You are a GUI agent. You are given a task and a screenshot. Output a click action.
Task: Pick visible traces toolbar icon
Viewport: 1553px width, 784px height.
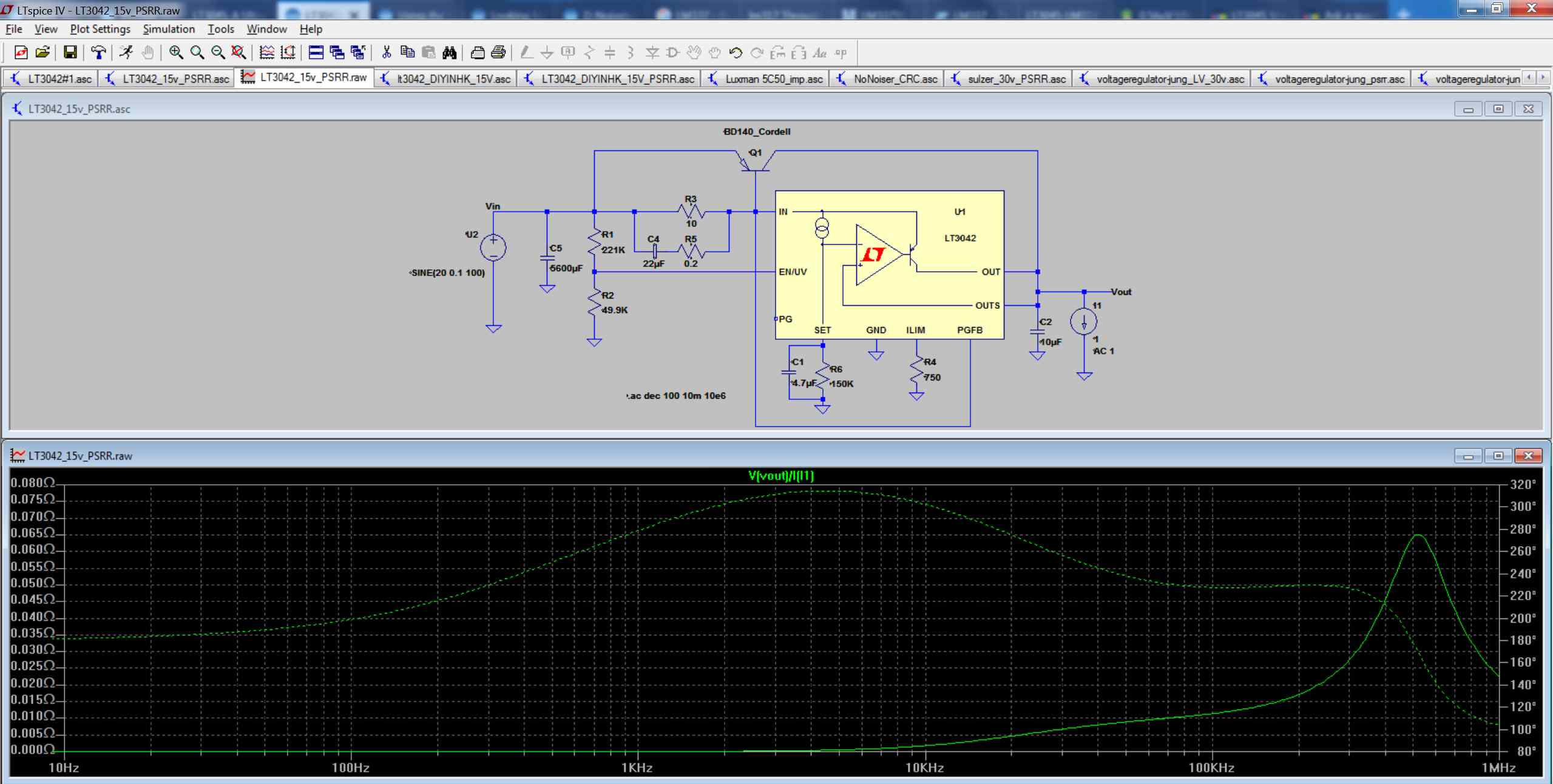coord(267,53)
